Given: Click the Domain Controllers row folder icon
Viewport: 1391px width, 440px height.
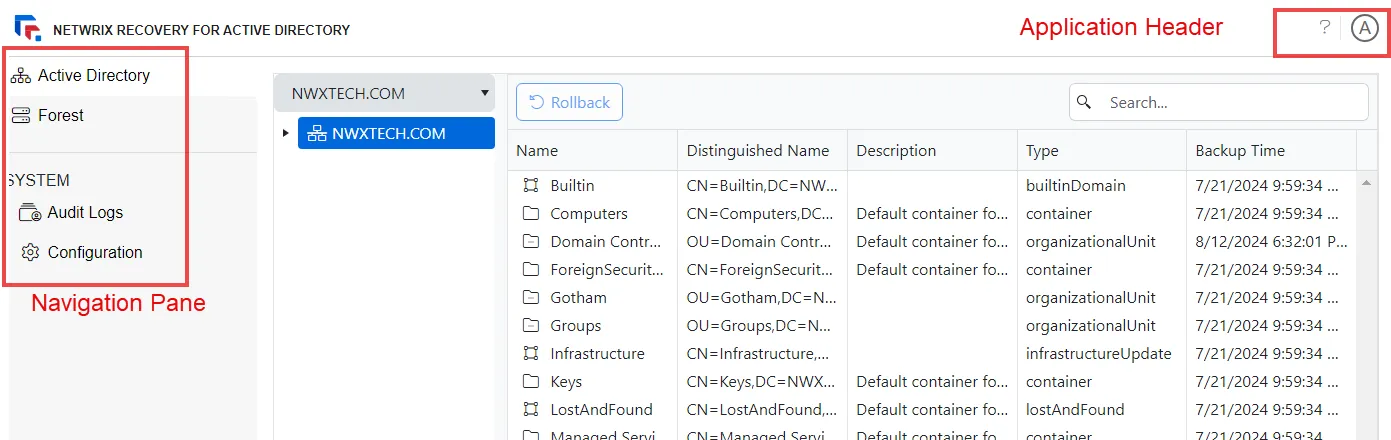Looking at the screenshot, I should (531, 241).
